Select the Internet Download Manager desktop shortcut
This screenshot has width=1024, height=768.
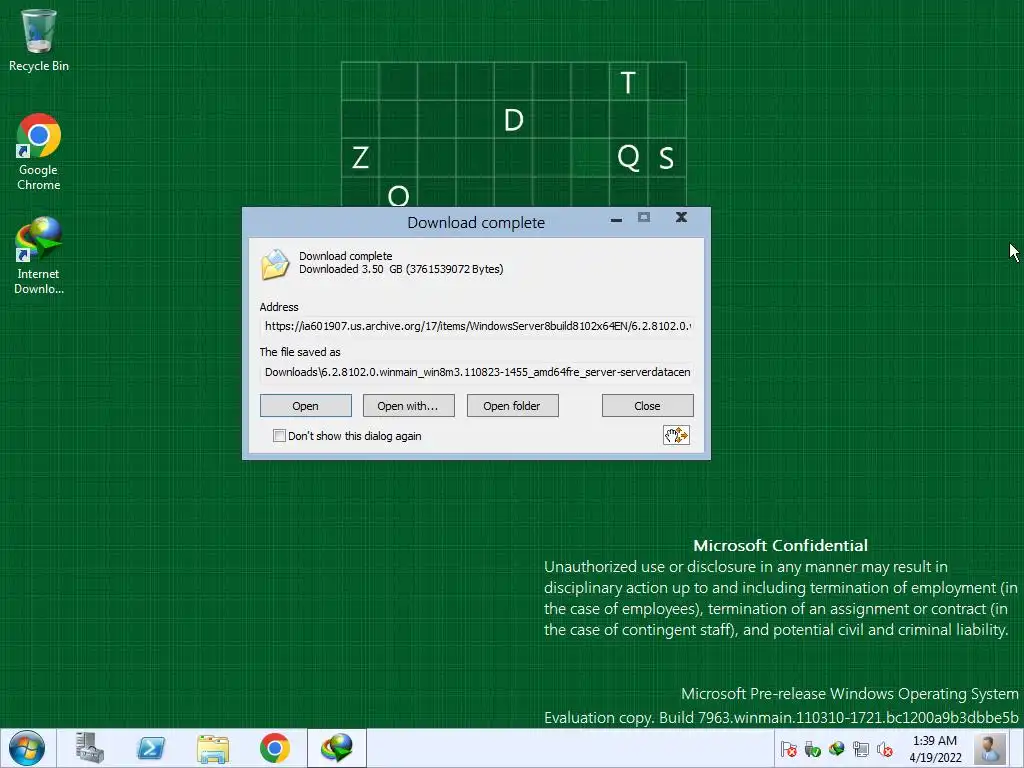[x=39, y=256]
